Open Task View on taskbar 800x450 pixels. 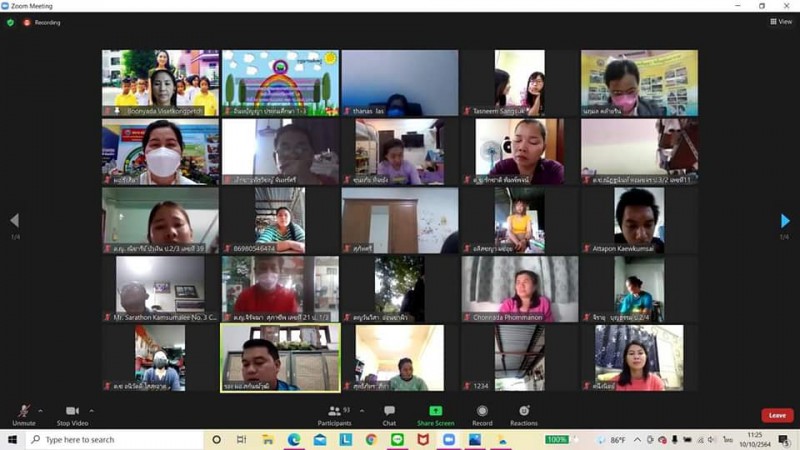(242, 439)
